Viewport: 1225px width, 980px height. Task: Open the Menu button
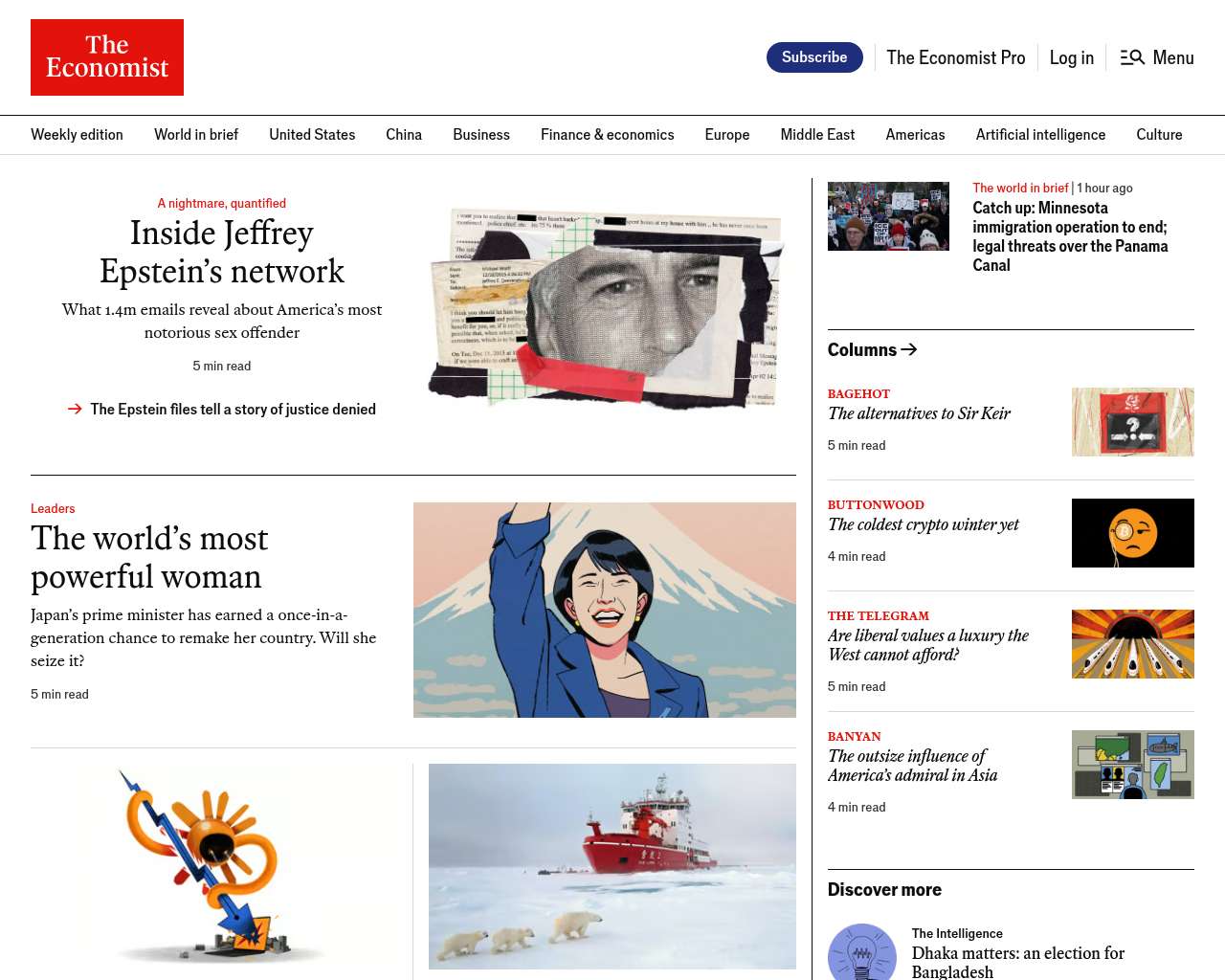pyautogui.click(x=1157, y=57)
